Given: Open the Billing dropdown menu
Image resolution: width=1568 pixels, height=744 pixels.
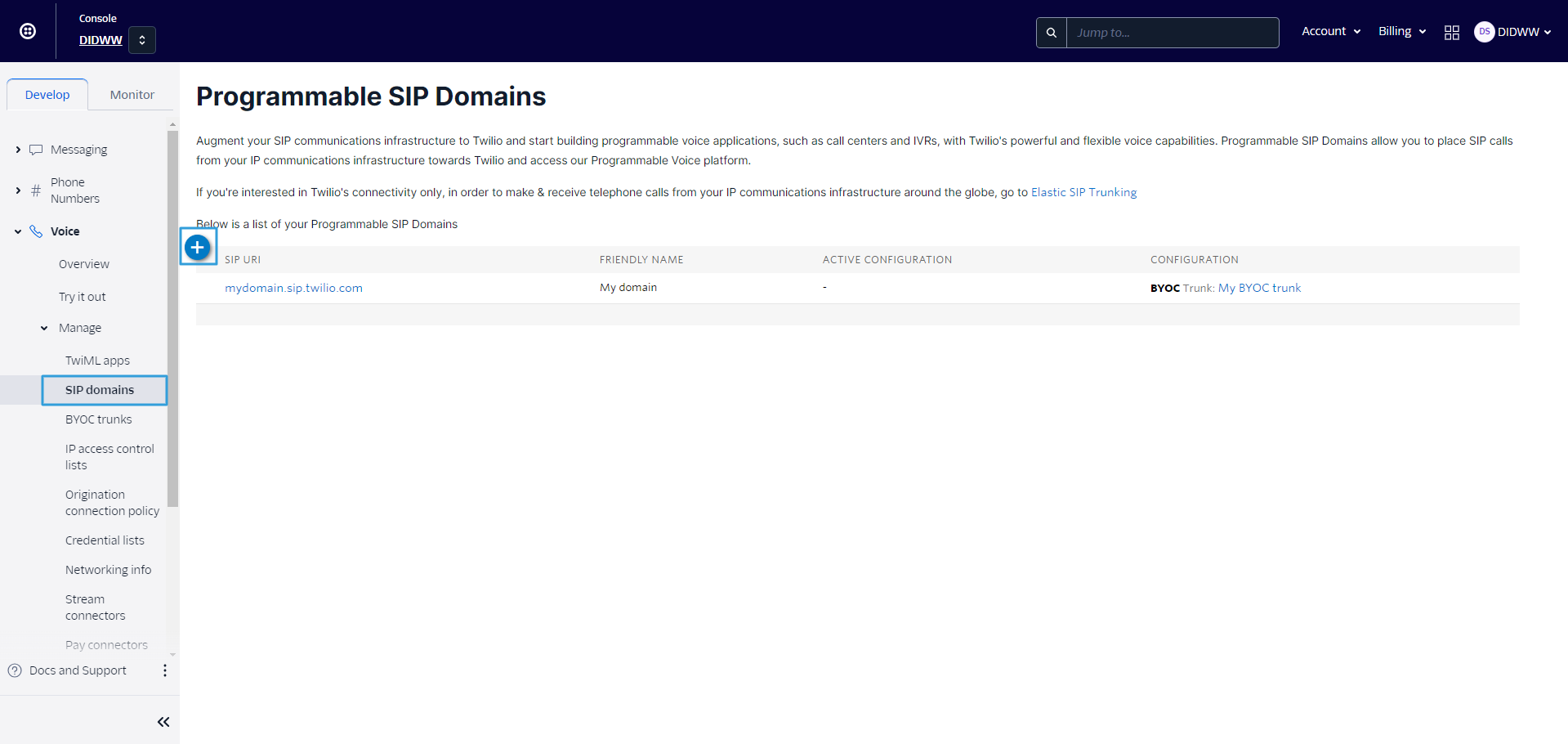Looking at the screenshot, I should [1402, 31].
